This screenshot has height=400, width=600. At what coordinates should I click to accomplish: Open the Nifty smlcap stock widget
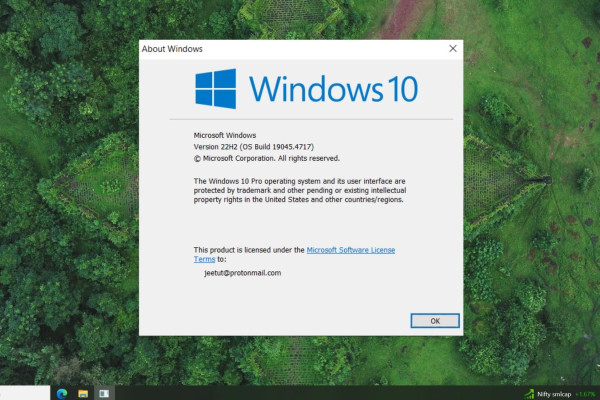click(x=559, y=394)
